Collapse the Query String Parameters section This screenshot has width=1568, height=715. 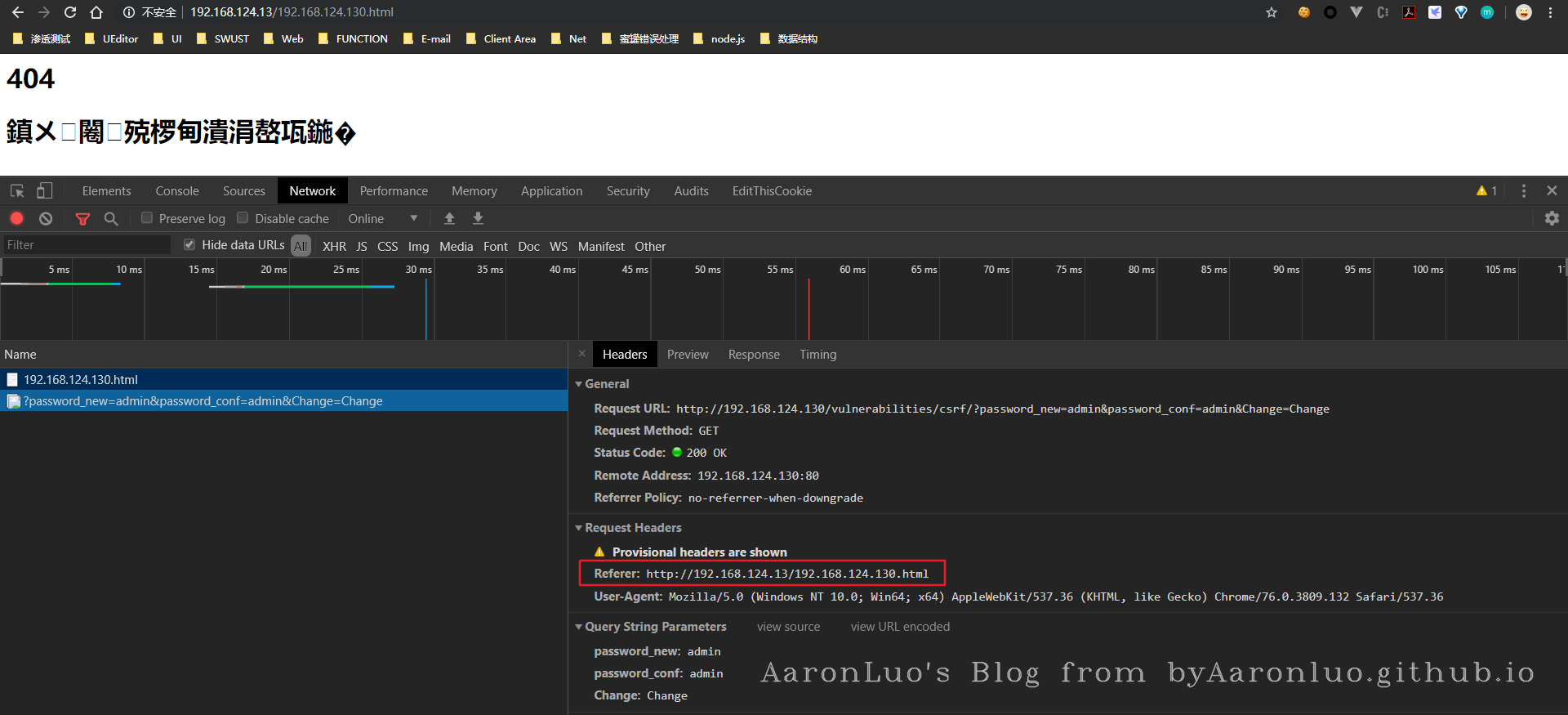(x=579, y=627)
